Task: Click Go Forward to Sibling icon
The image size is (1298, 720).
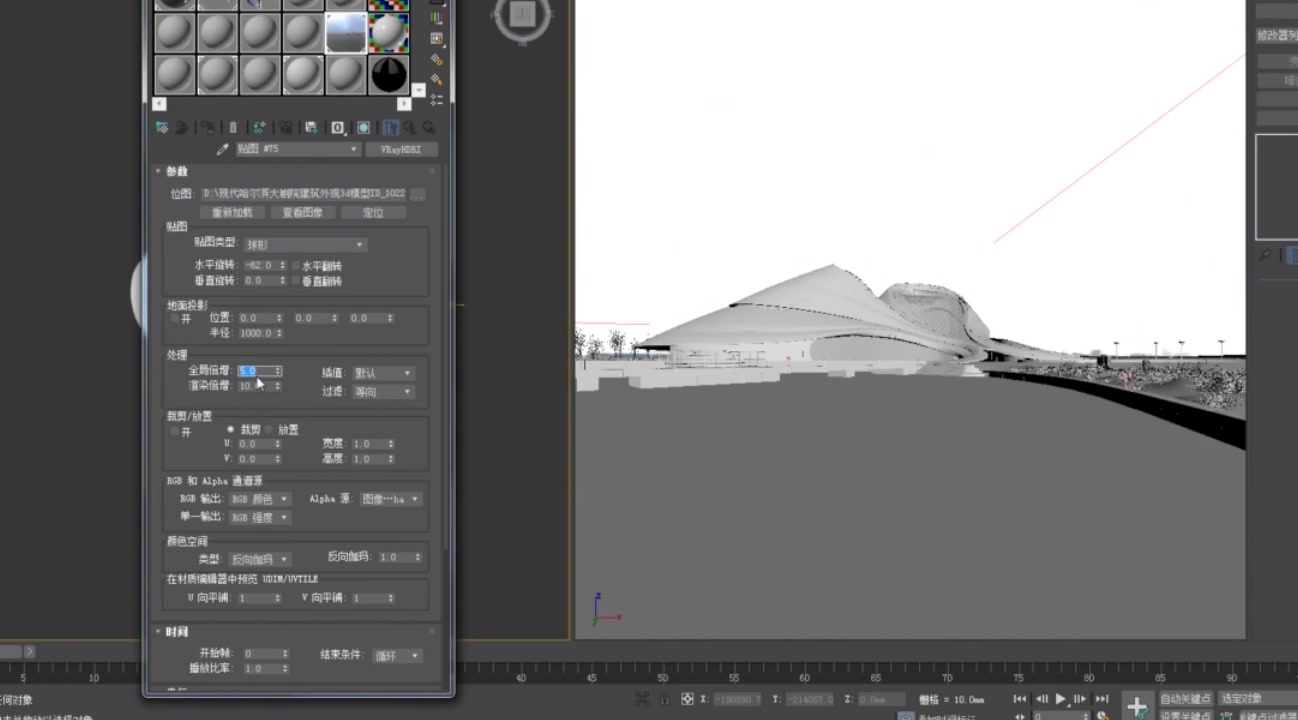Action: click(x=430, y=128)
